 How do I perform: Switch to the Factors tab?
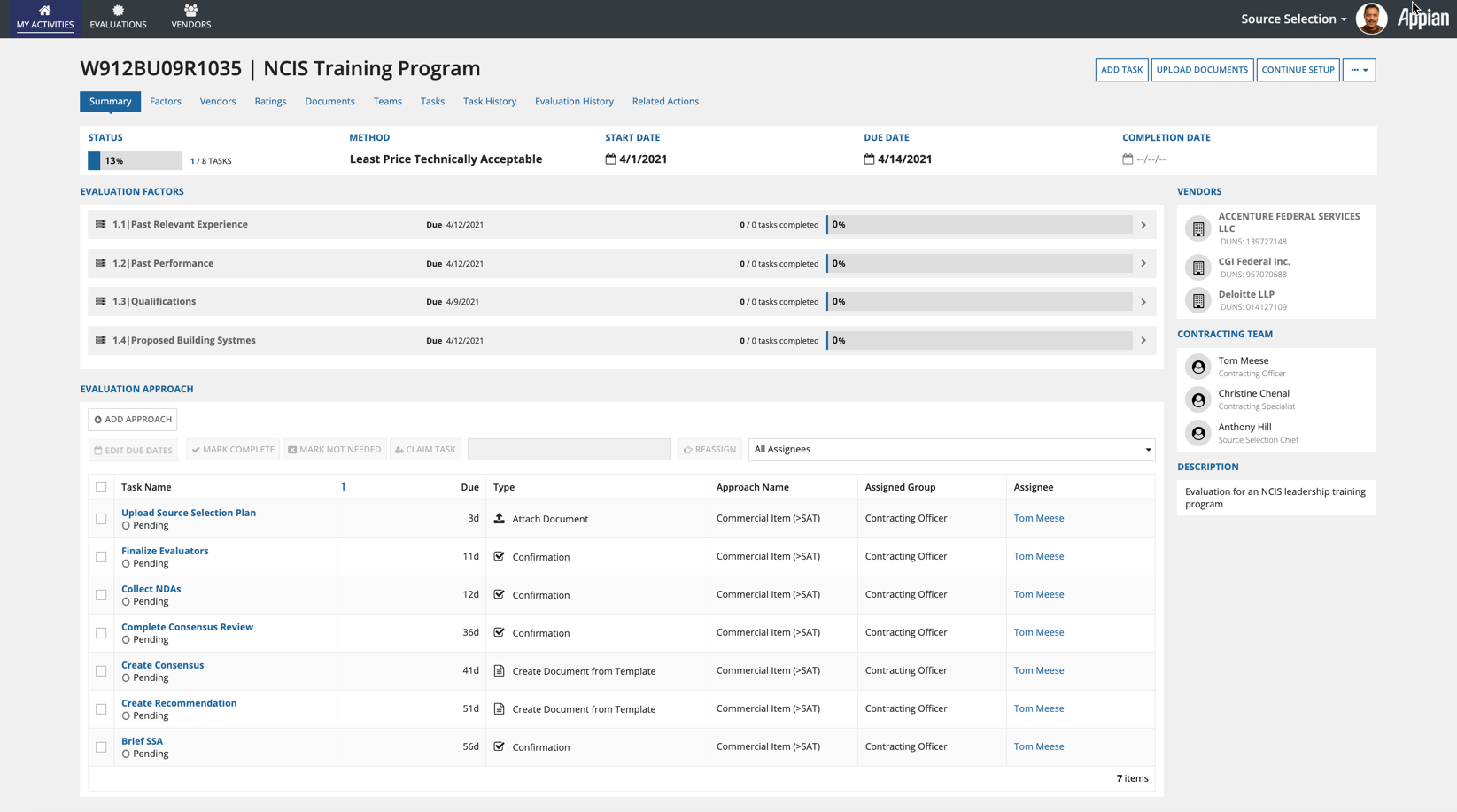click(166, 102)
